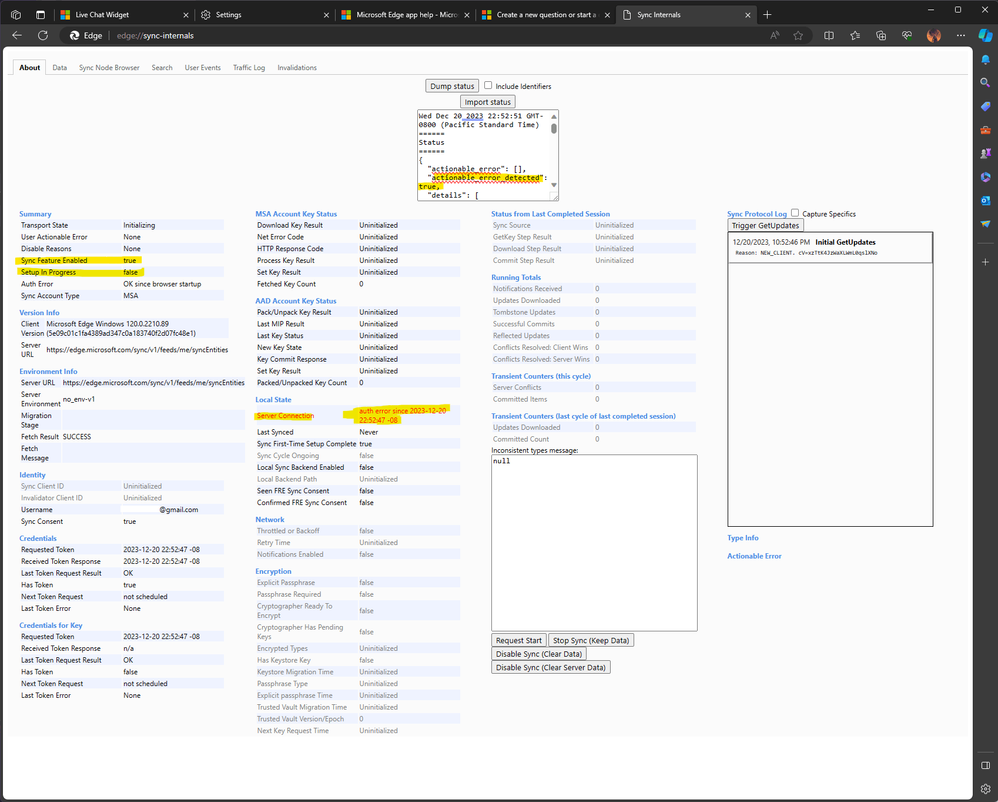The image size is (998, 802).
Task: Click the Trigger GetUpdates button
Action: coord(765,226)
